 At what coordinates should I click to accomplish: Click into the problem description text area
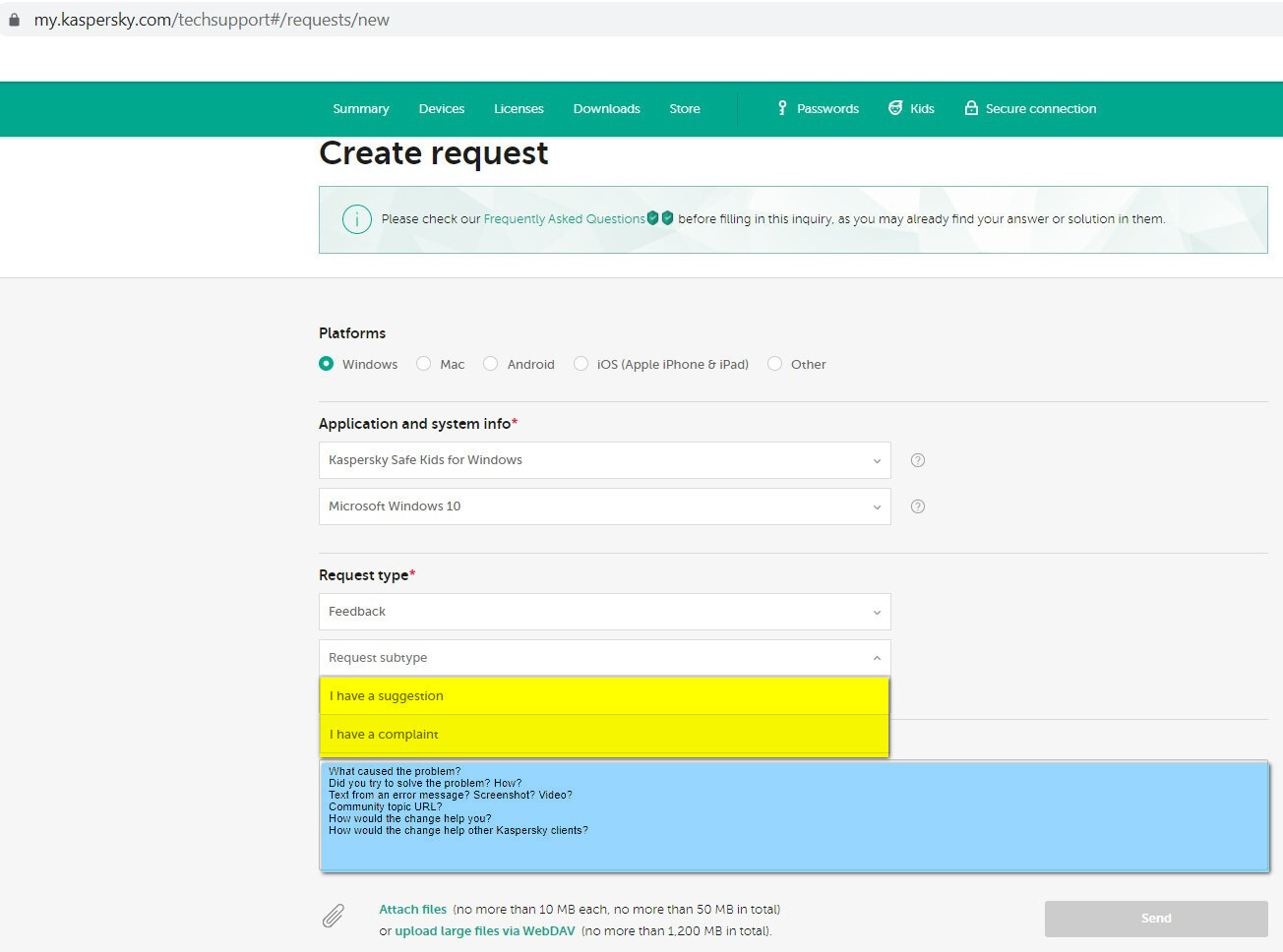pyautogui.click(x=794, y=816)
